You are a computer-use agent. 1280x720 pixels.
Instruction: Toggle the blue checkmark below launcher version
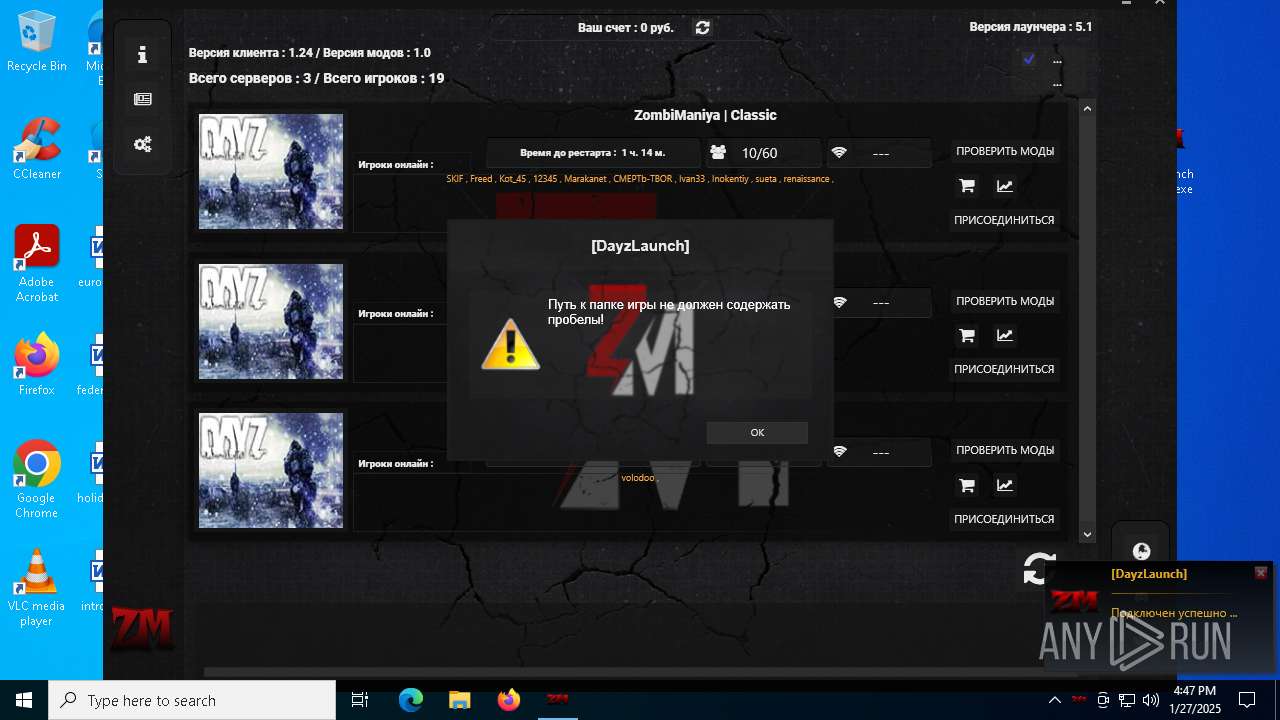pos(1028,59)
